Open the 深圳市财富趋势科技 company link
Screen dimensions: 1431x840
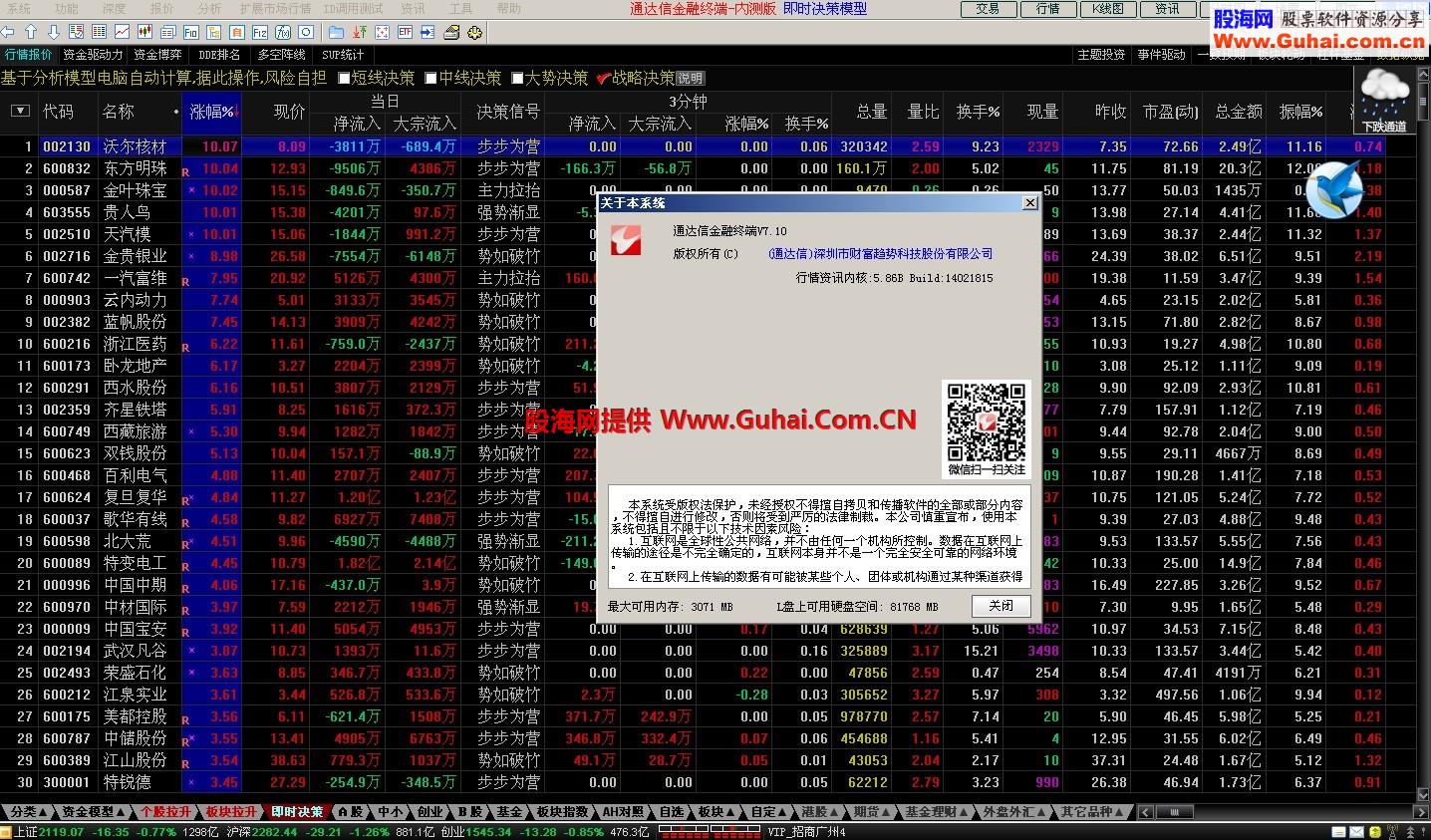pyautogui.click(x=881, y=254)
